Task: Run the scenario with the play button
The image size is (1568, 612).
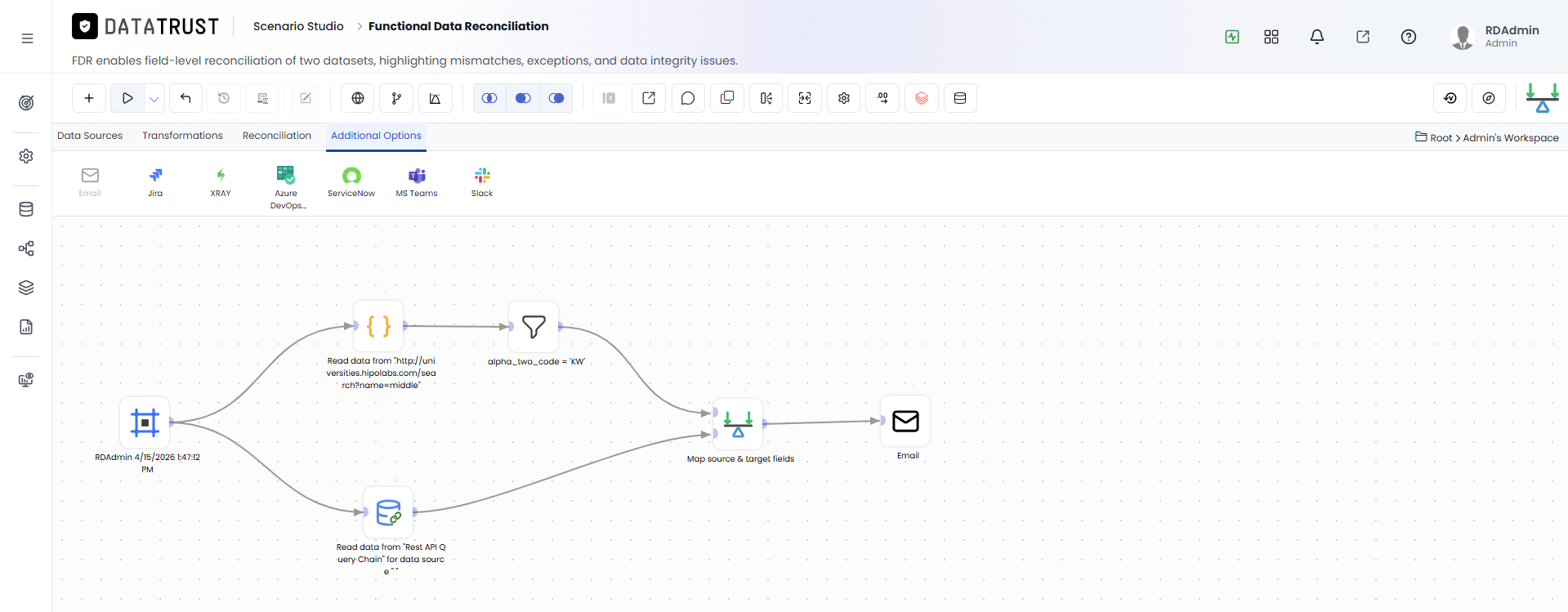Action: click(x=127, y=98)
